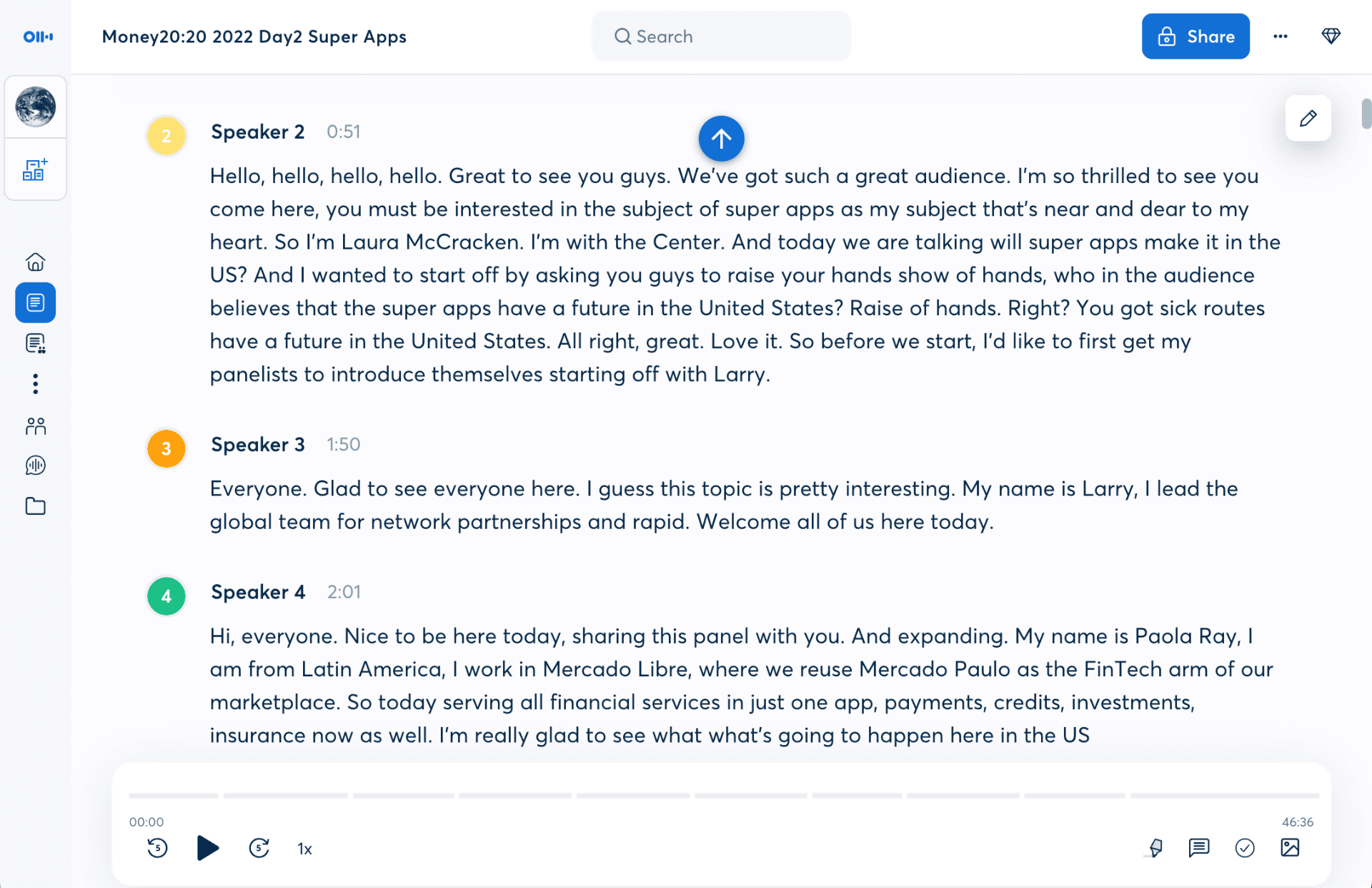Open the Home sidebar icon

[35, 262]
